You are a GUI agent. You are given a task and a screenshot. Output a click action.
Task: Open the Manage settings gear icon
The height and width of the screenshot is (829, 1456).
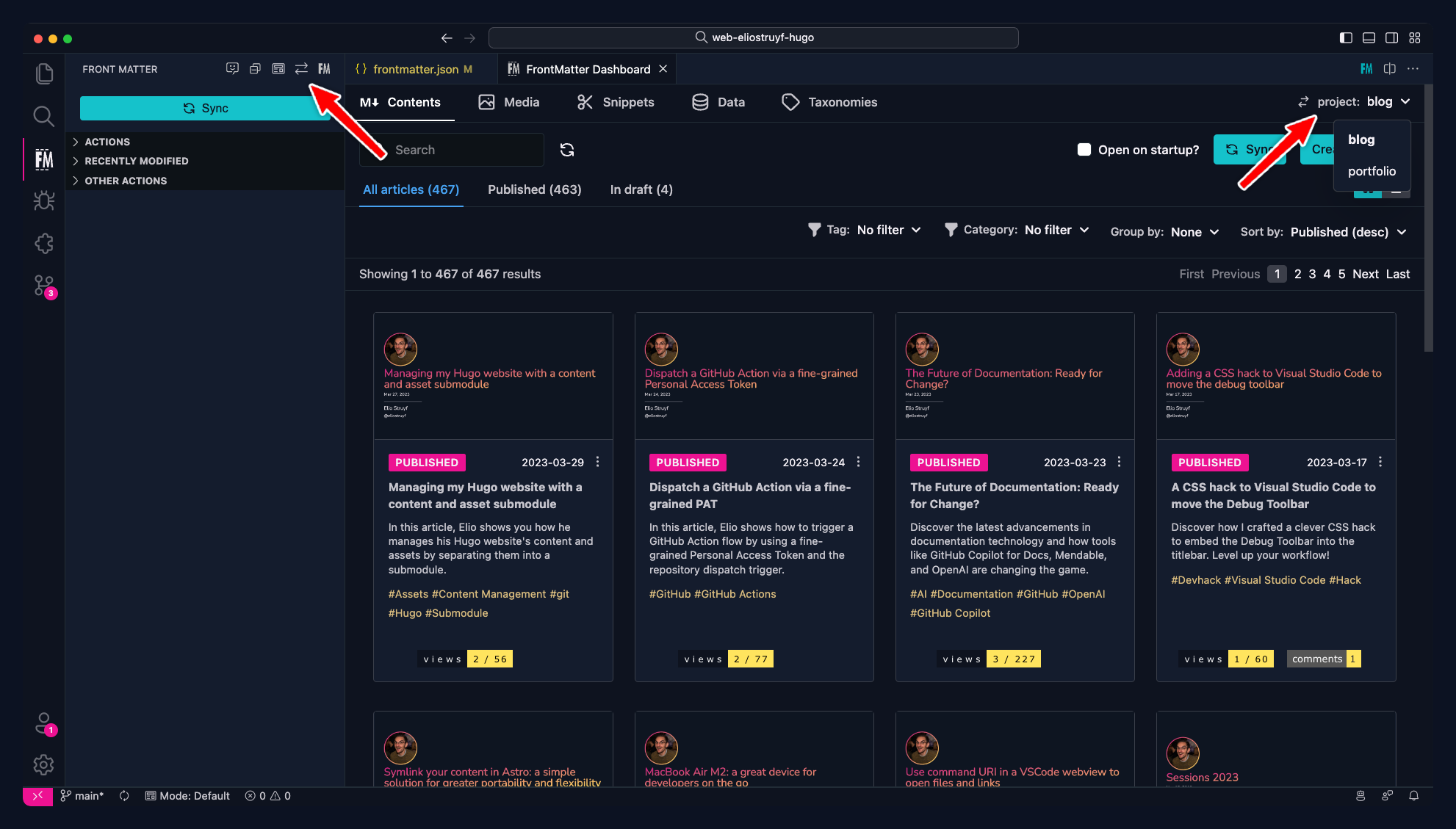(x=44, y=765)
